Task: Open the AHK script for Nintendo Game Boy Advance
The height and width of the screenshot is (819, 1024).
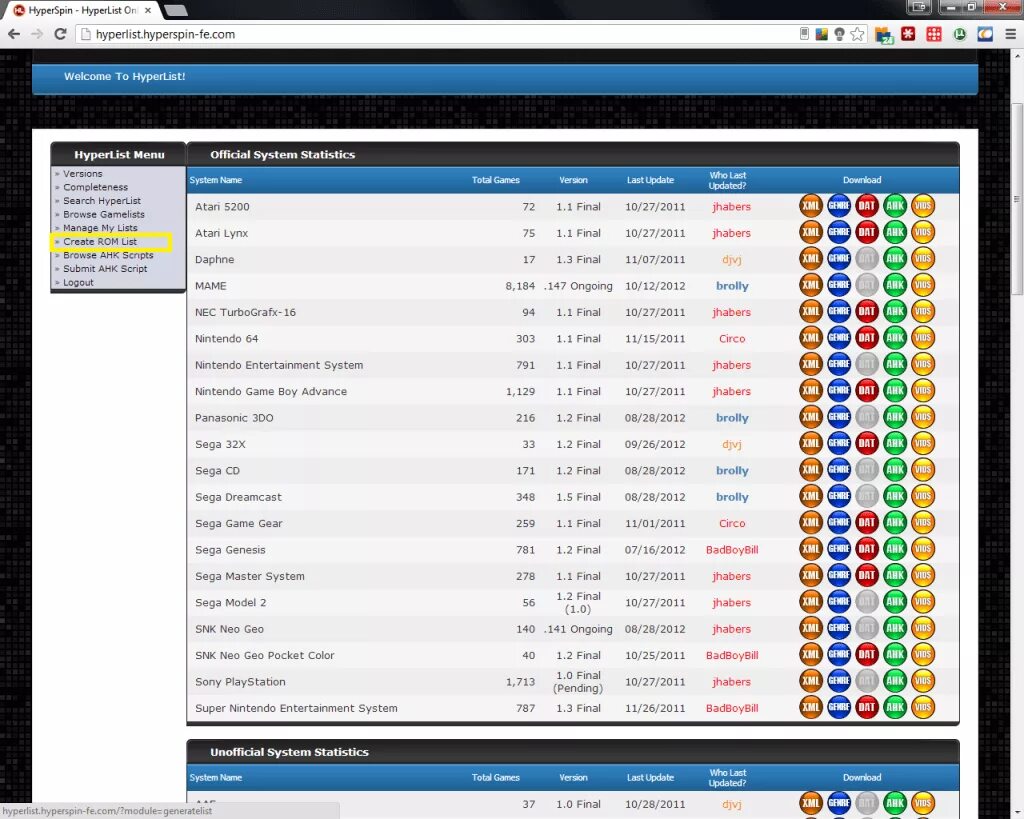Action: pos(895,391)
